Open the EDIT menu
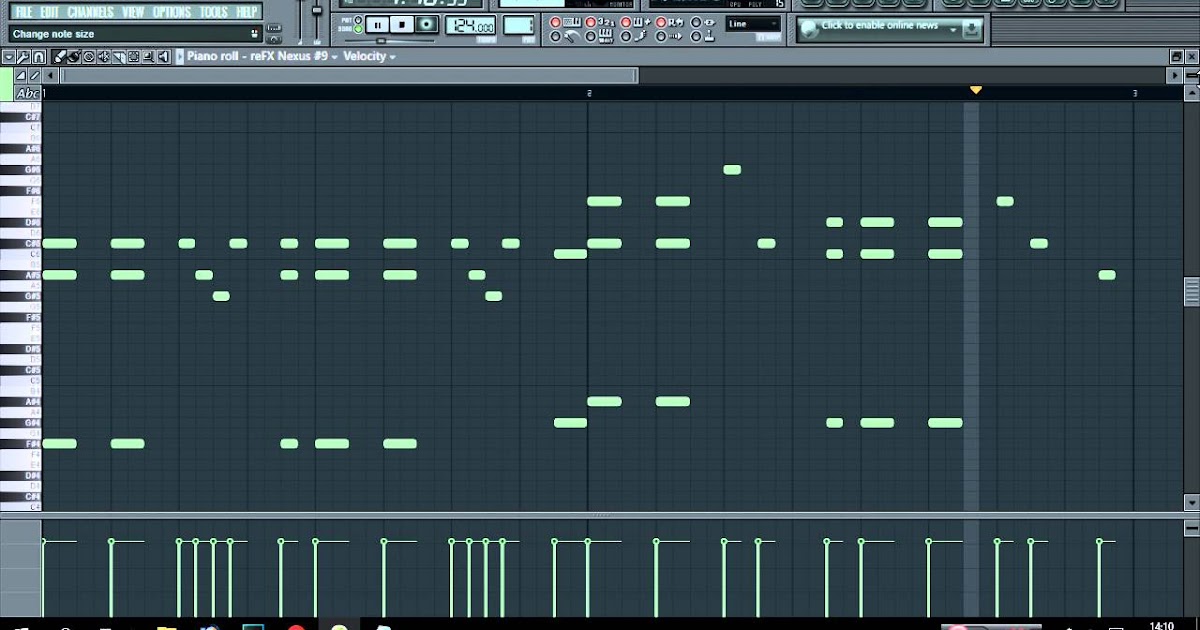The width and height of the screenshot is (1200, 630). (x=49, y=12)
